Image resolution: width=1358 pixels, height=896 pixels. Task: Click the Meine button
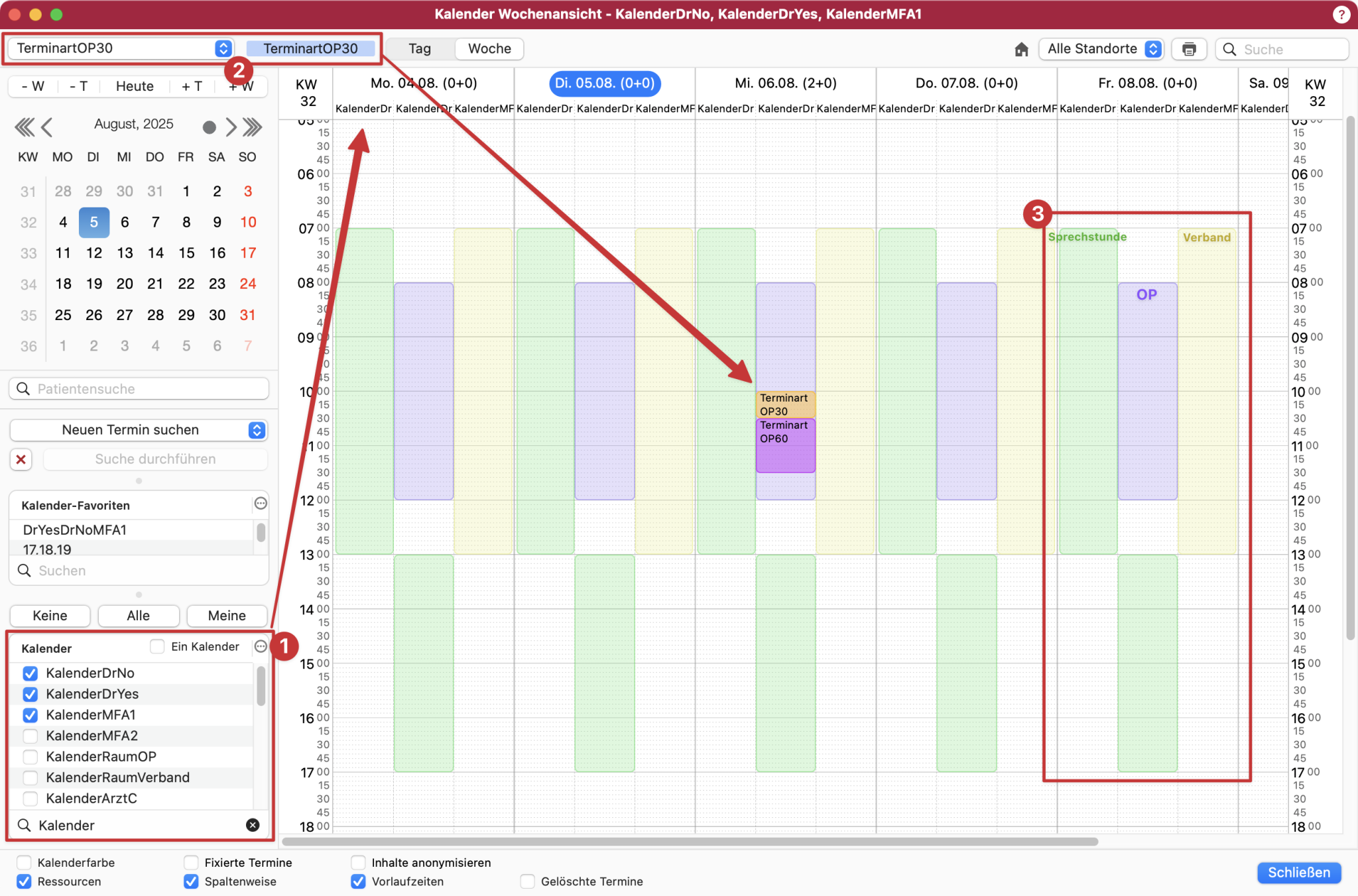pos(227,616)
